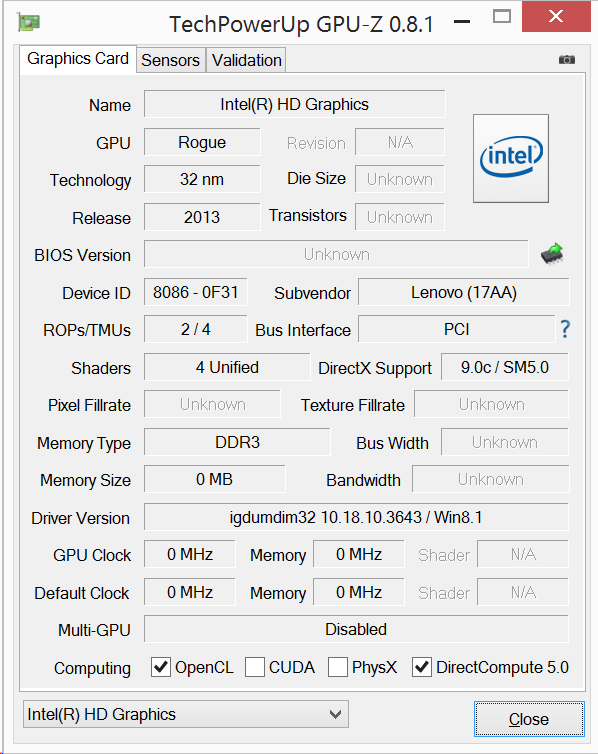Open the Intel(R) HD Graphics device dropdown
The image size is (598, 754).
click(x=186, y=714)
